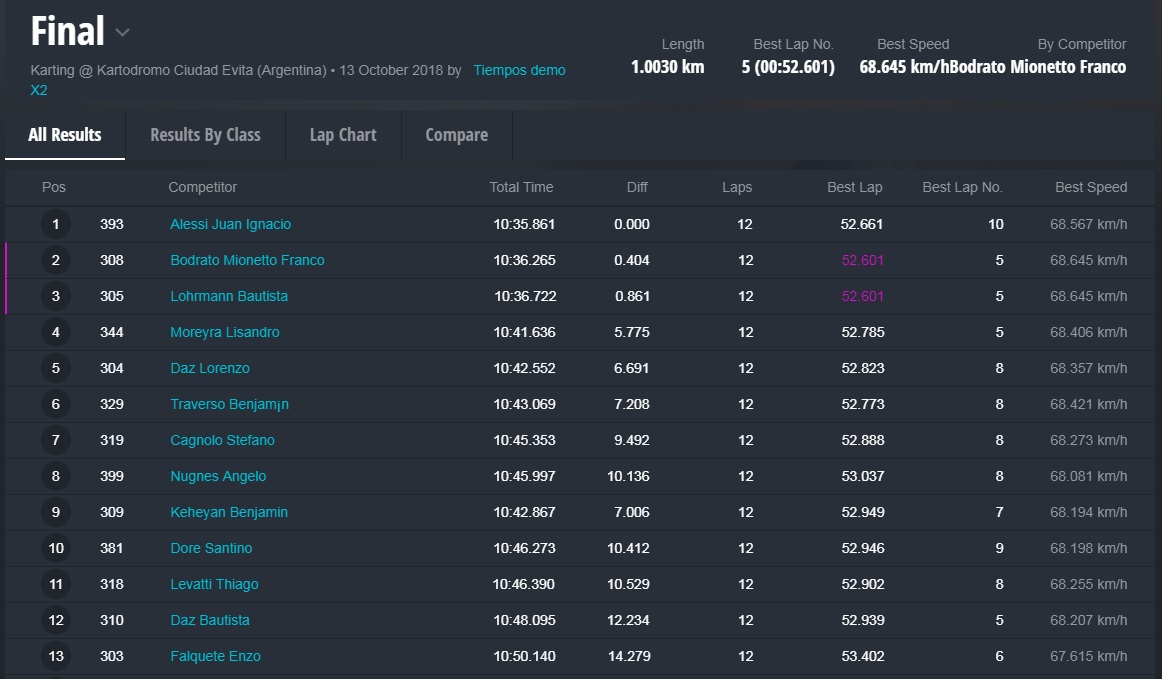Sort by the Total Time column header
Screen dimensions: 1162x679
coord(521,188)
